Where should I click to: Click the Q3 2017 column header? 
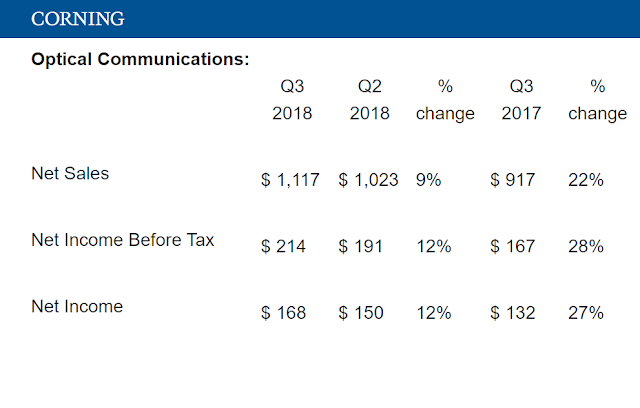521,100
